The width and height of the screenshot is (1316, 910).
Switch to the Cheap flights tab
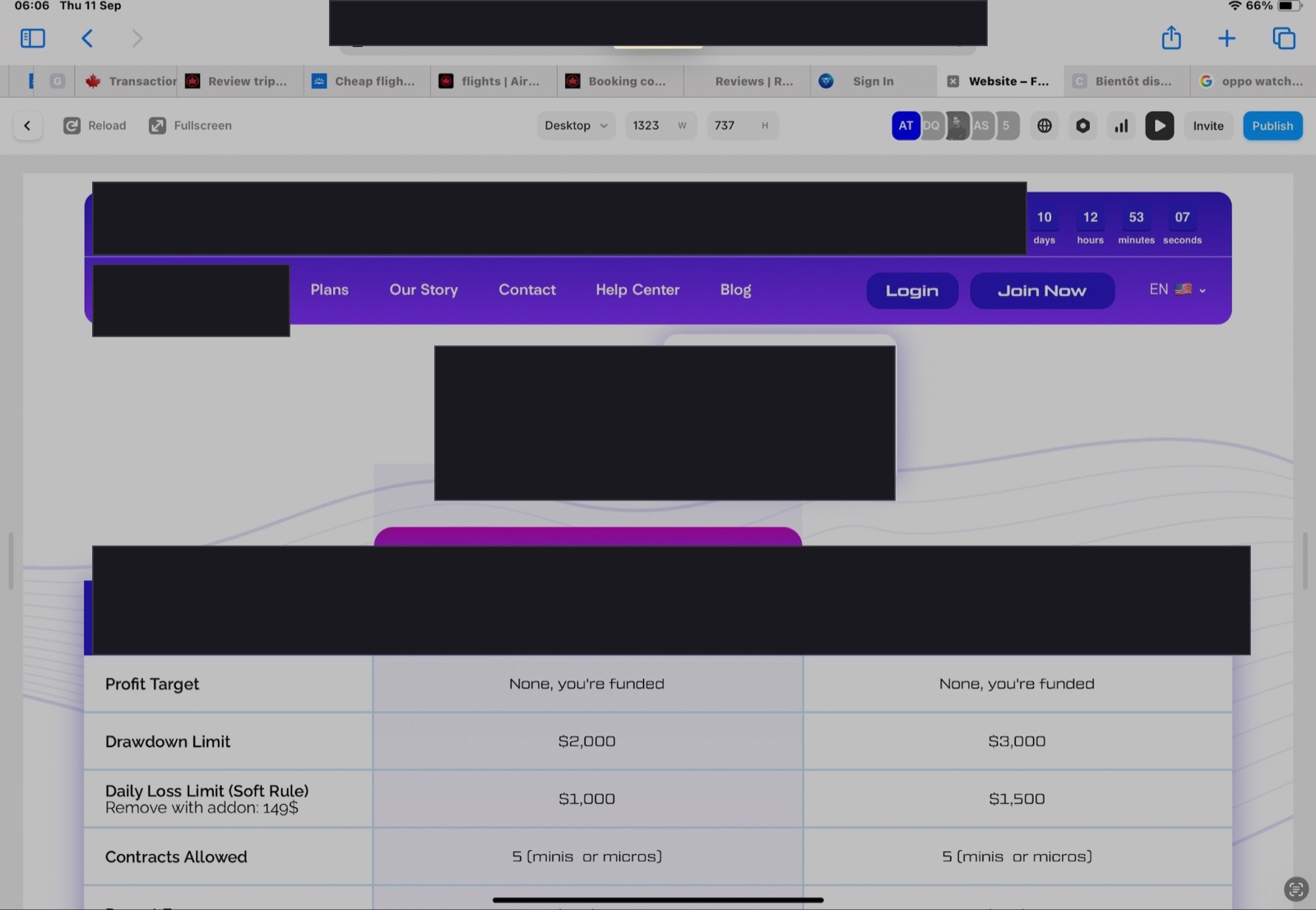pyautogui.click(x=367, y=81)
